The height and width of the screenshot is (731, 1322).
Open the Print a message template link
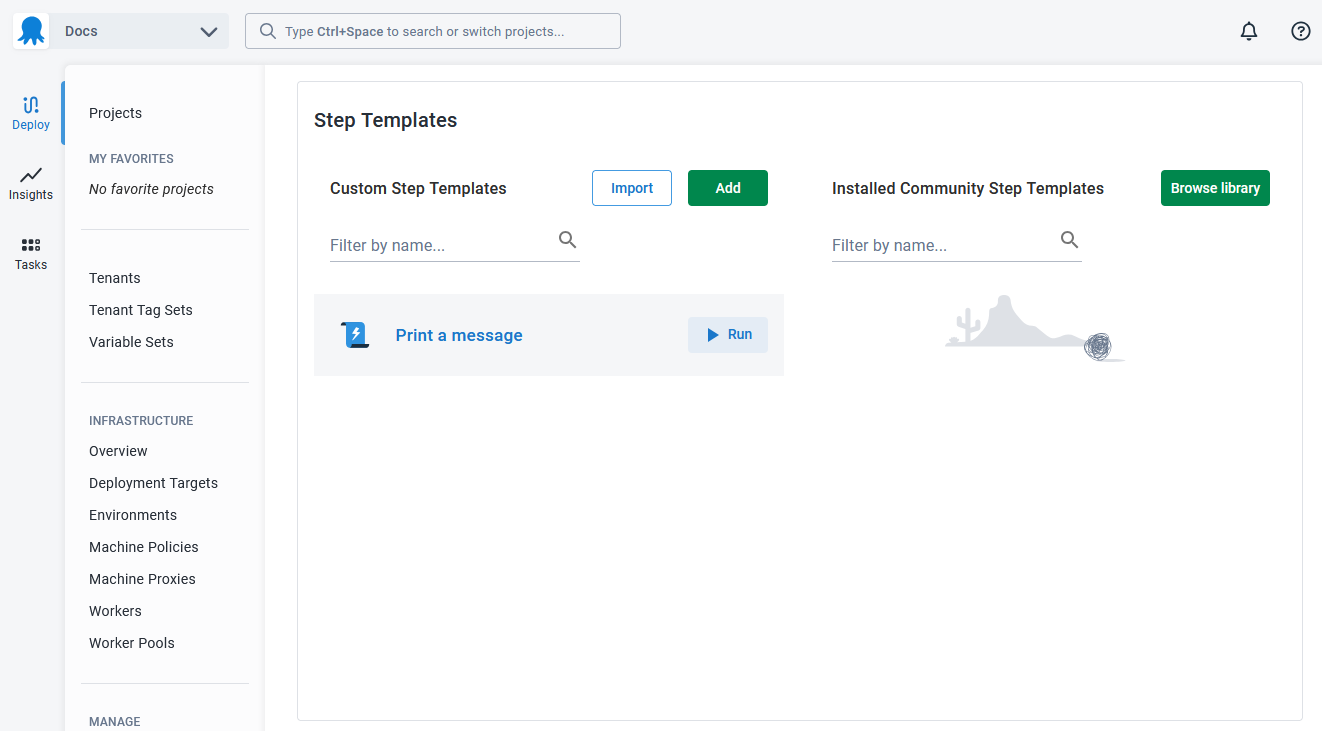459,335
